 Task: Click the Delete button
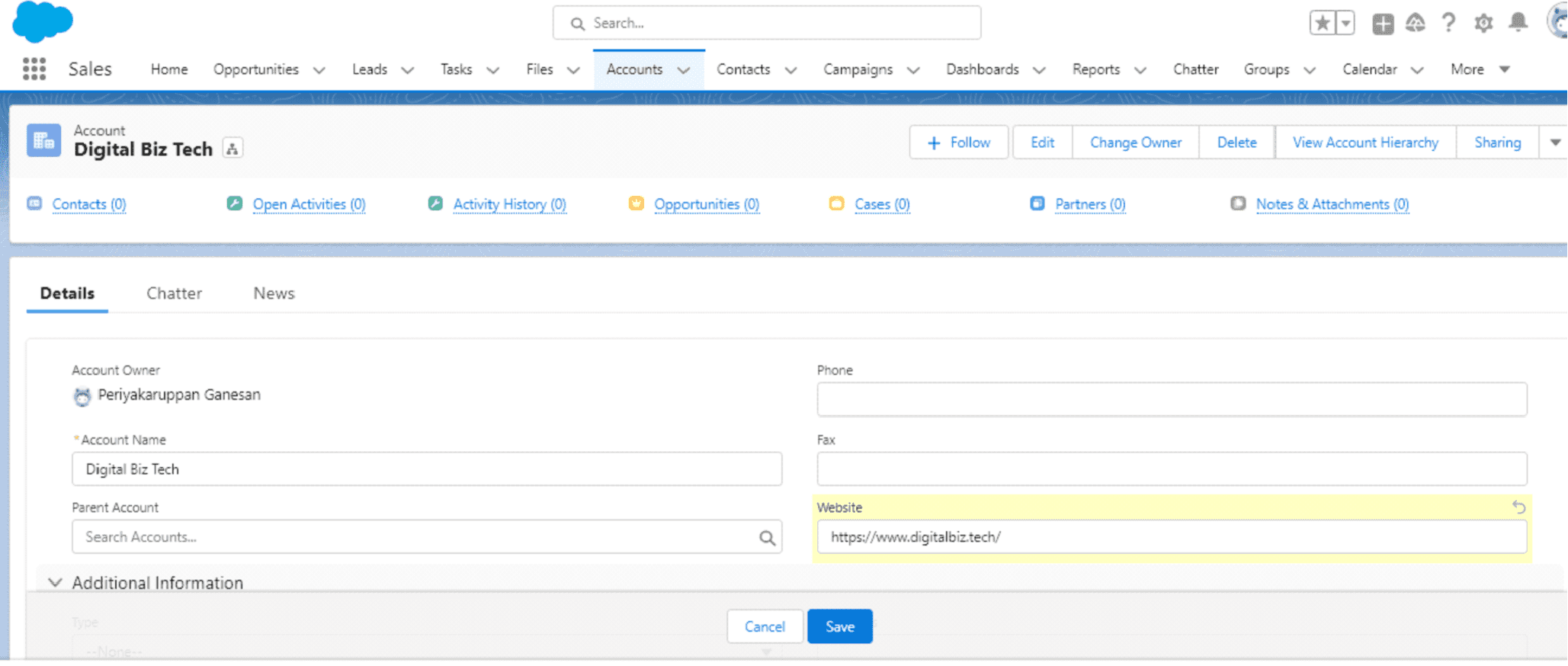[x=1236, y=142]
